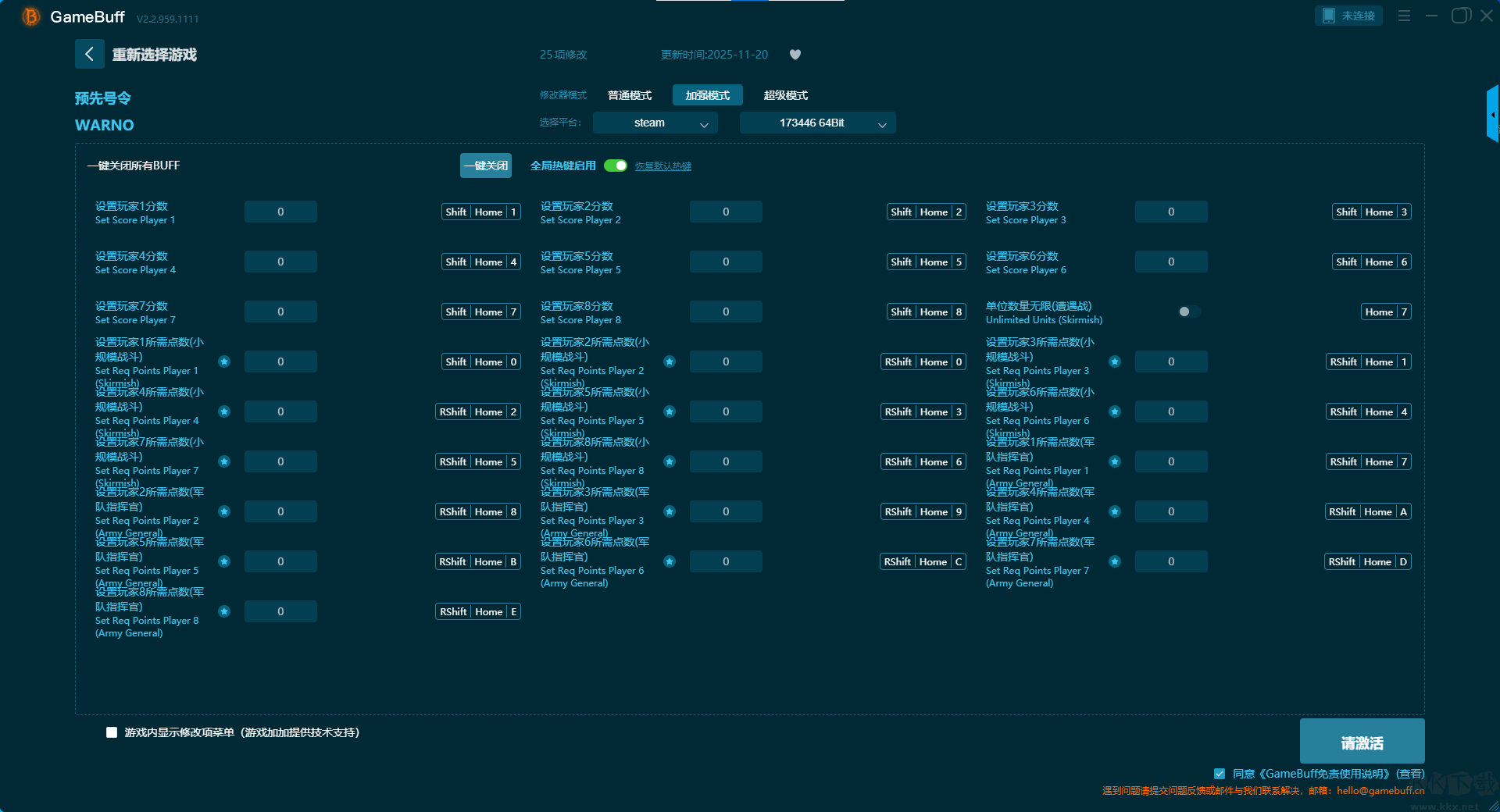Toggle the global hotkey enable switch
Screen dimensions: 1500x812
pos(616,166)
